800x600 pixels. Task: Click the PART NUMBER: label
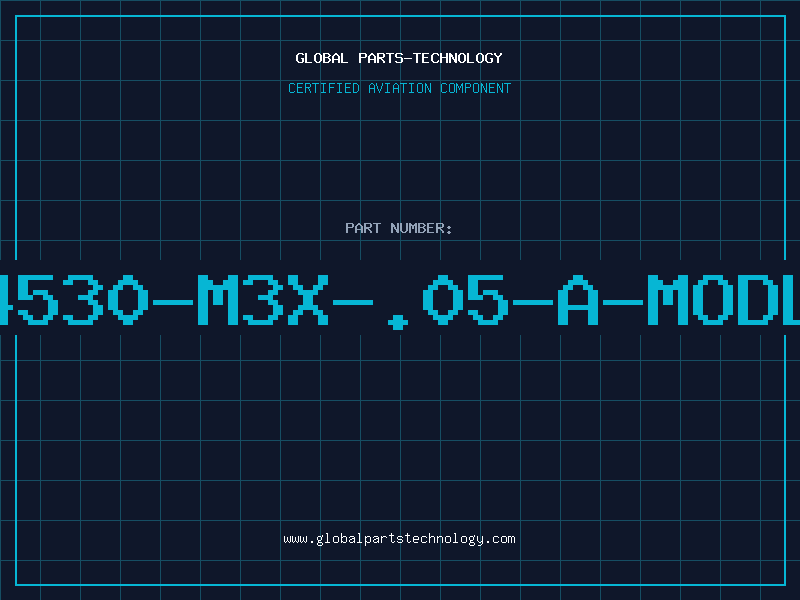399,228
